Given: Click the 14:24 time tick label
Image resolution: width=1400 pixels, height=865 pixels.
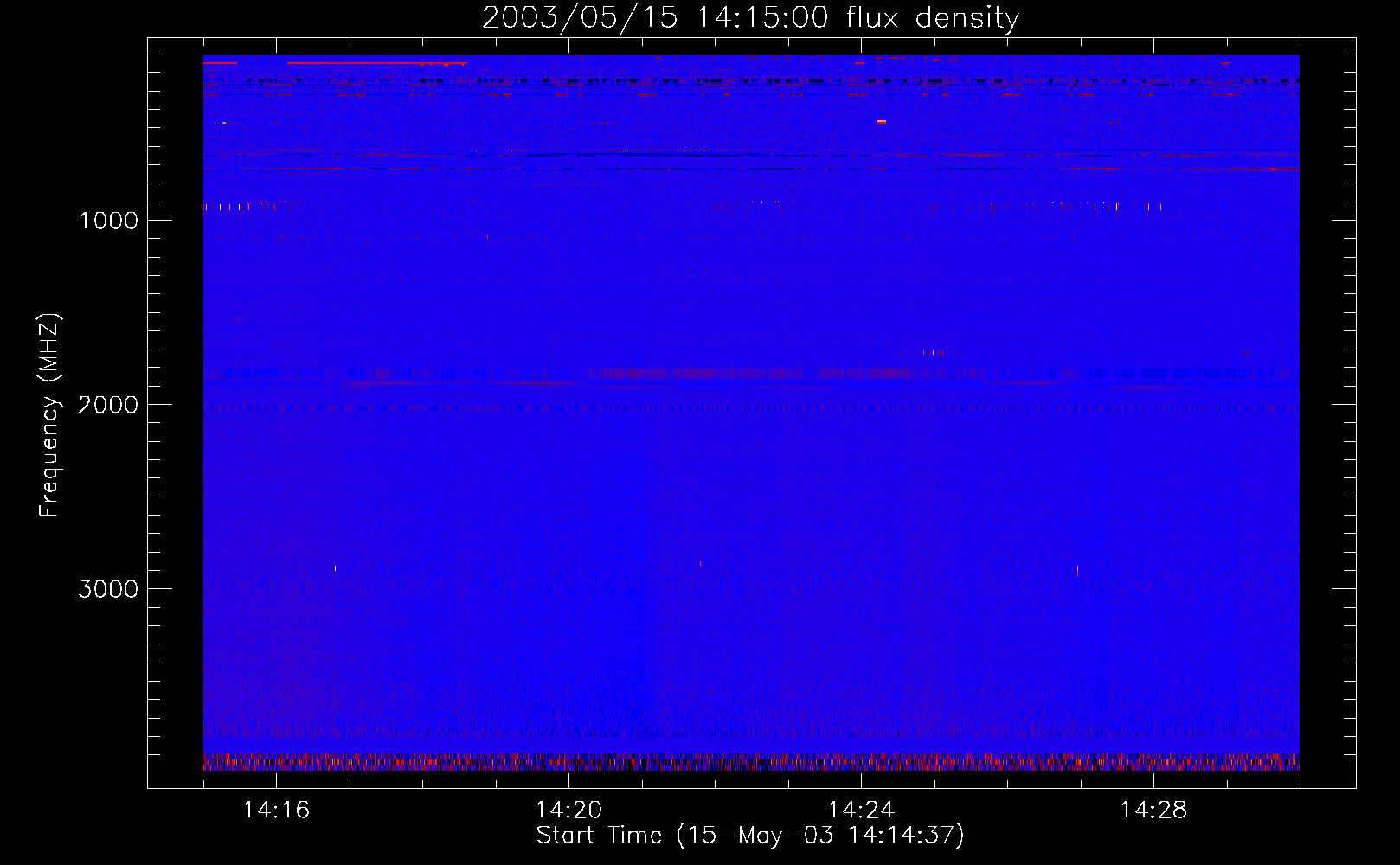Looking at the screenshot, I should (x=861, y=810).
